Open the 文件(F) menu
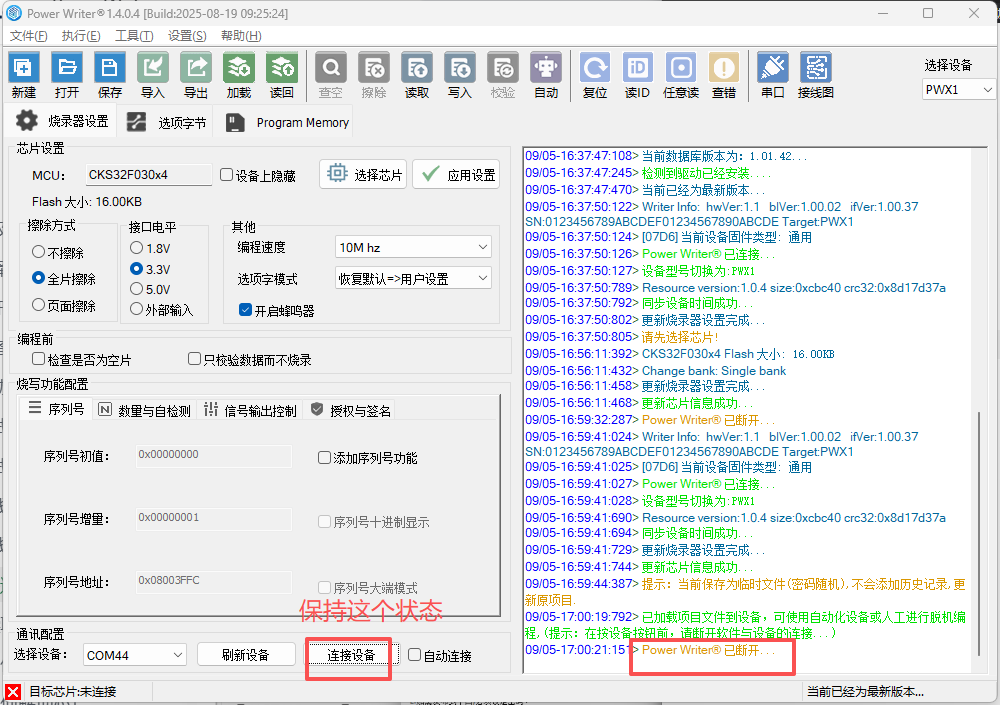Image resolution: width=1000 pixels, height=705 pixels. tap(29, 36)
